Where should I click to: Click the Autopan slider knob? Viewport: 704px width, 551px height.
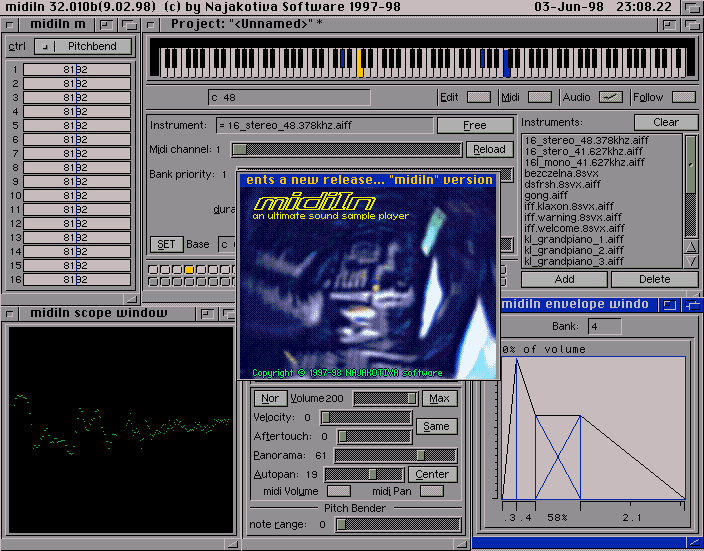(372, 474)
